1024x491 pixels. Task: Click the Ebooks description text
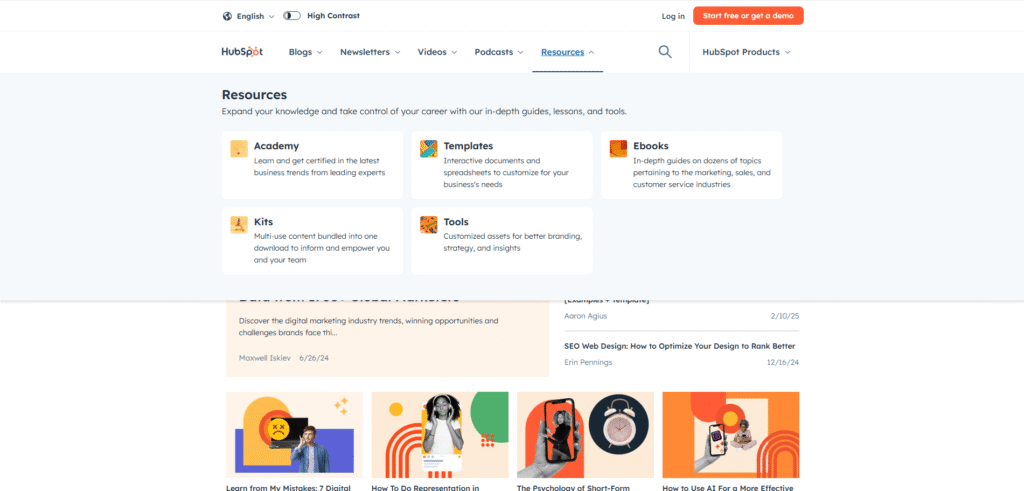[702, 172]
